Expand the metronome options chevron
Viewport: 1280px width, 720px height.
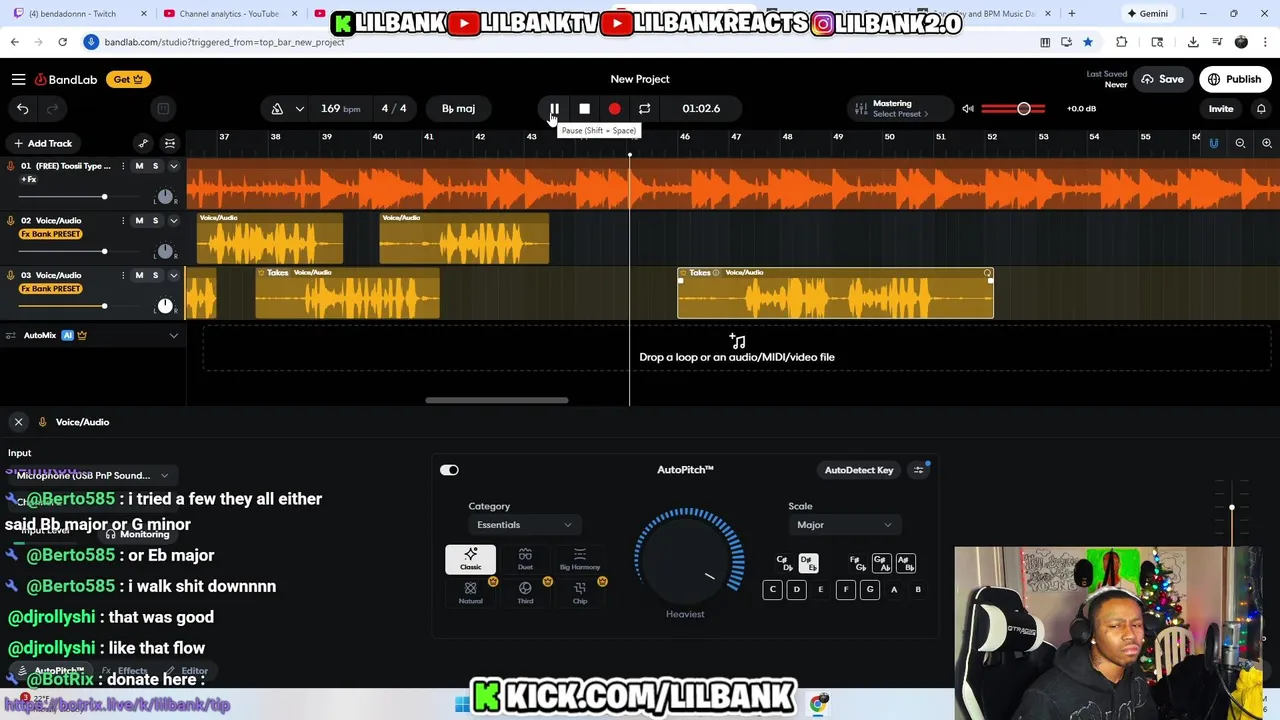tap(299, 108)
